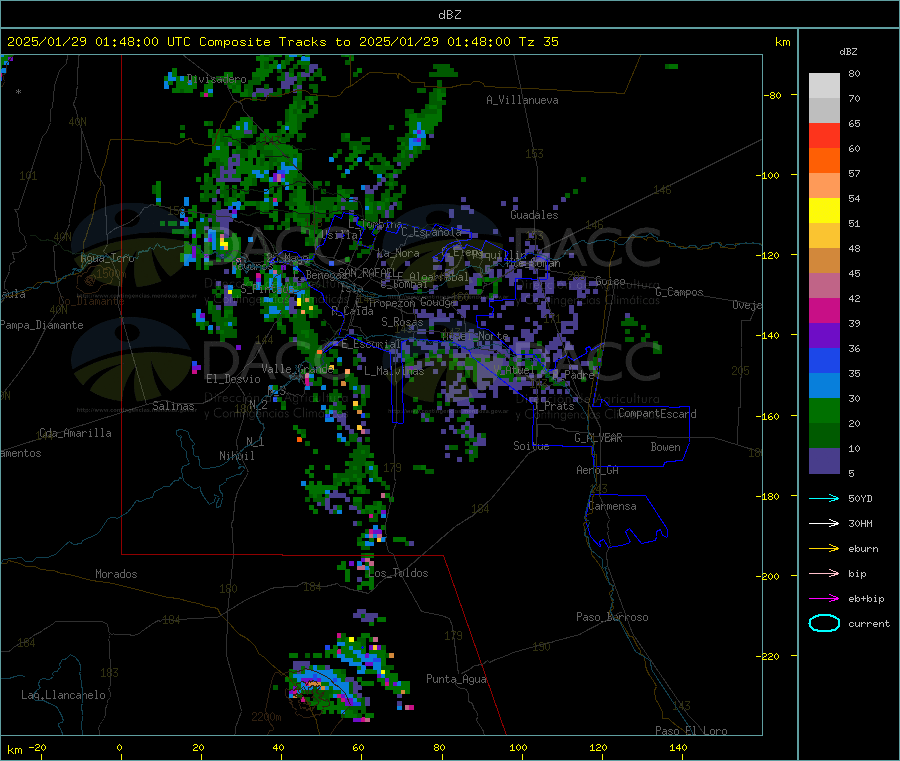Click the Lag.Llancanelo map label
This screenshot has width=900, height=761.
click(x=63, y=695)
